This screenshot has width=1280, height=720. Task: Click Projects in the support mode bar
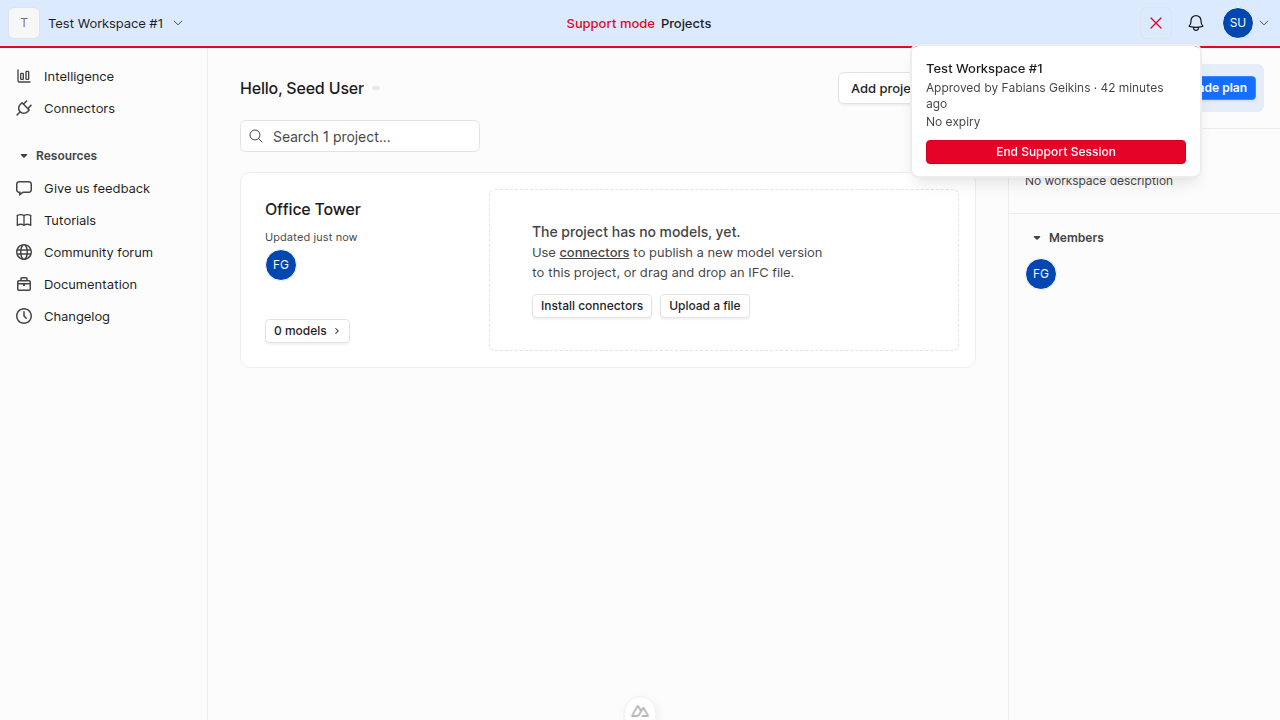coord(686,23)
